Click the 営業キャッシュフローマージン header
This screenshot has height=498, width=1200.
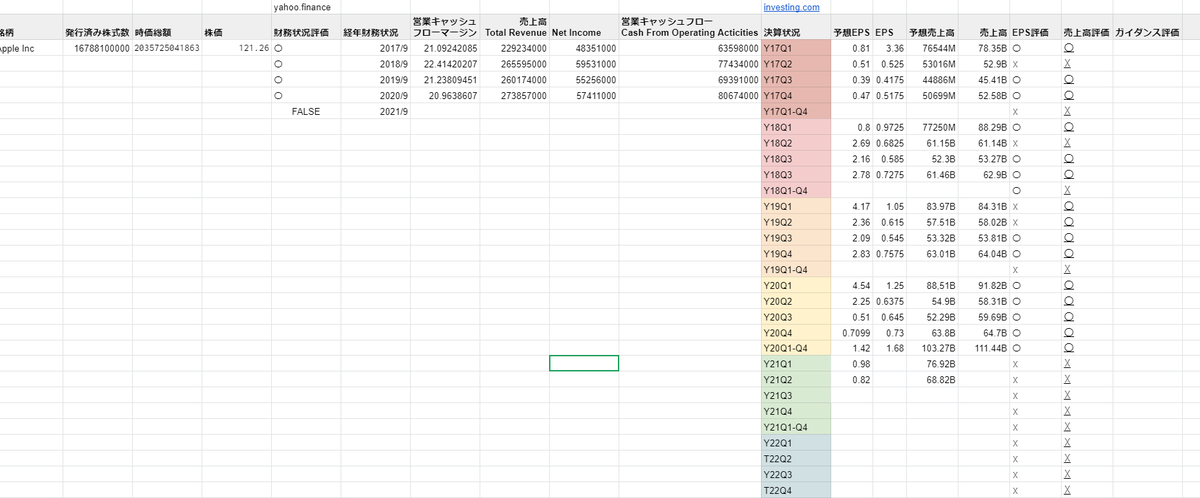coord(445,27)
